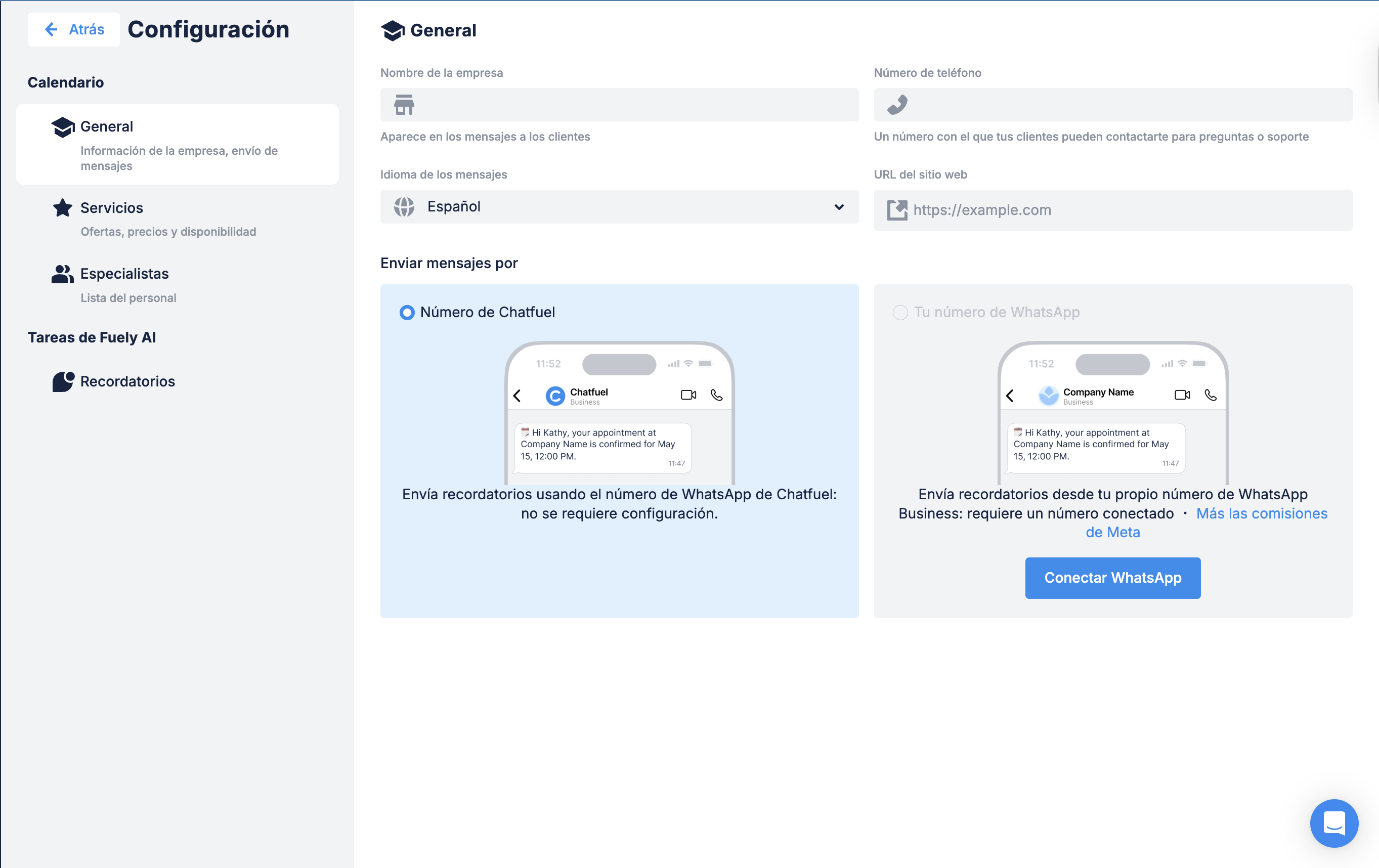Open the Más las comisiones de Meta link
The width and height of the screenshot is (1379, 868).
1261,513
